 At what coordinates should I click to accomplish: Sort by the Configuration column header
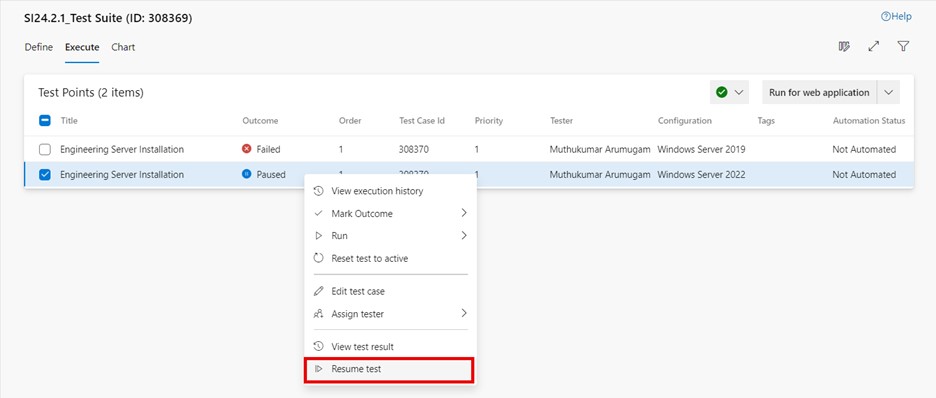[x=685, y=121]
